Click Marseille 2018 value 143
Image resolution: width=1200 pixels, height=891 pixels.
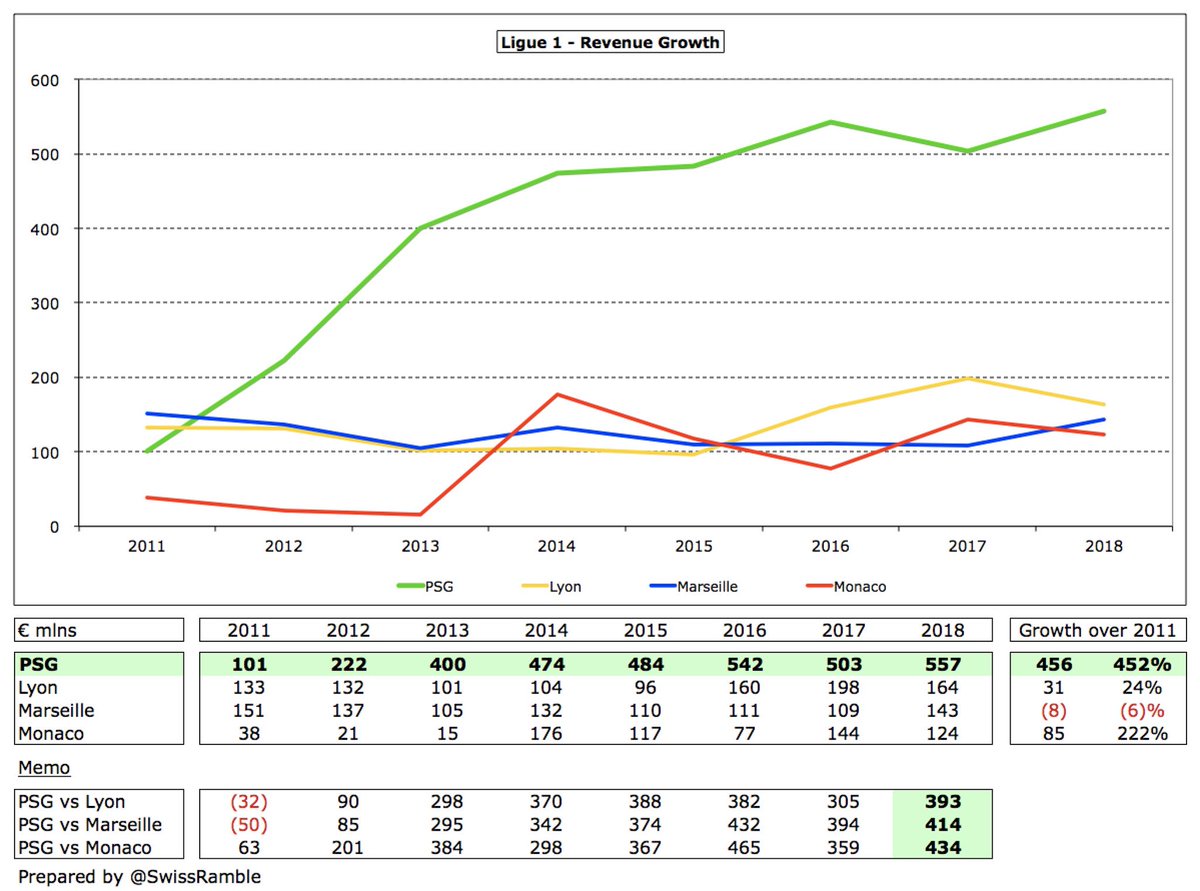941,711
